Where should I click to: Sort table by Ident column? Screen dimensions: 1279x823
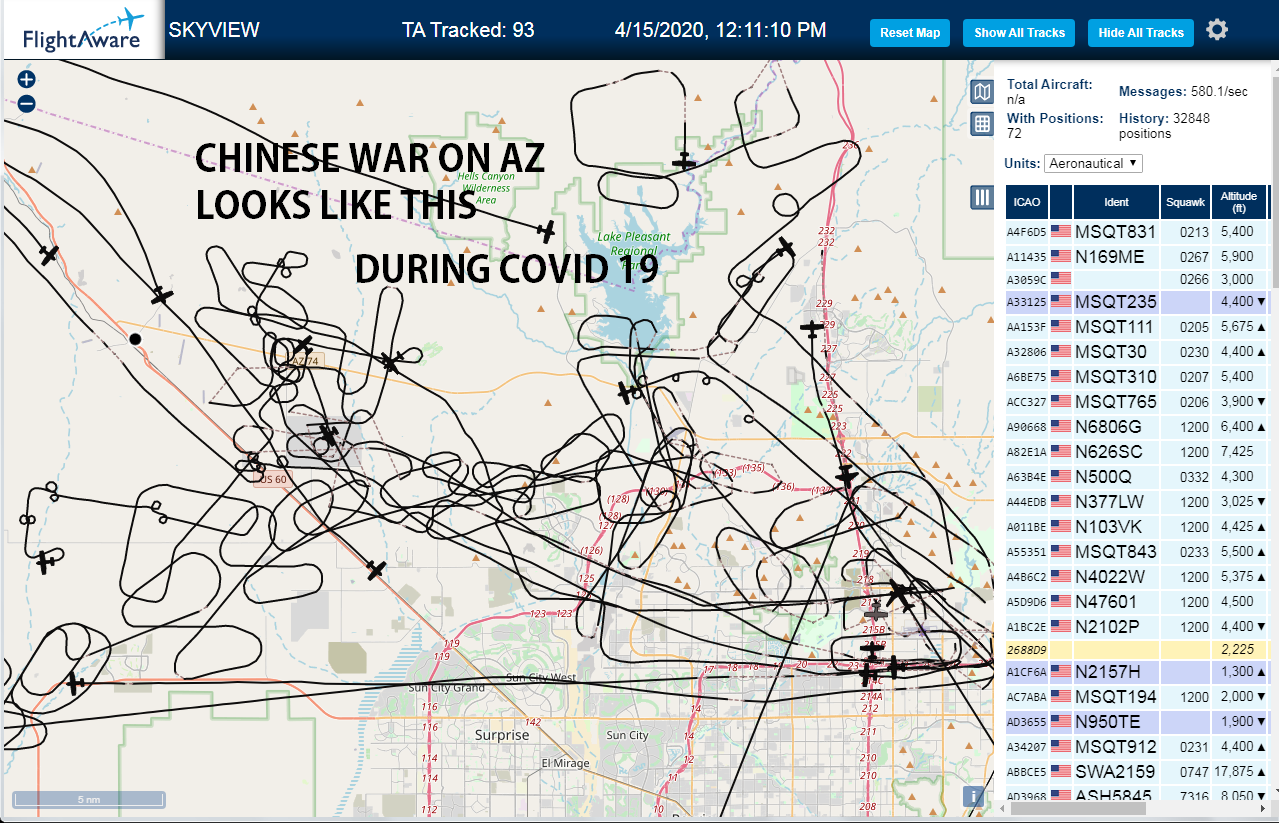click(1116, 202)
